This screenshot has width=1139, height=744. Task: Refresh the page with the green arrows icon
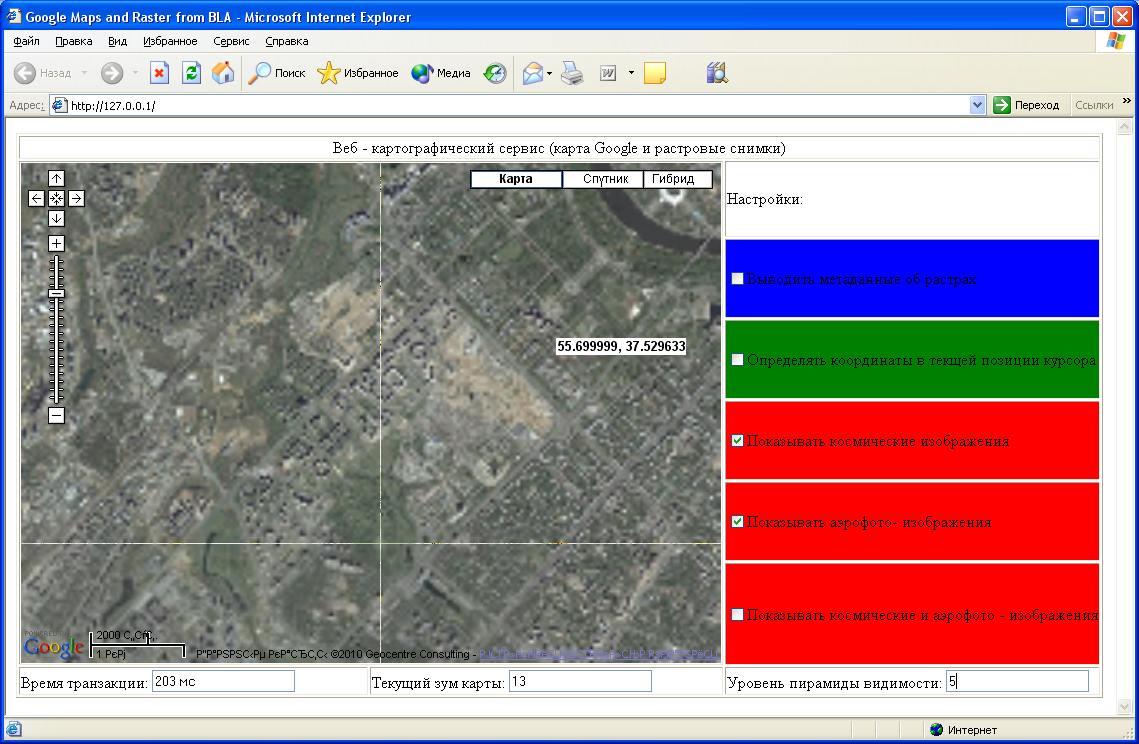[x=191, y=73]
